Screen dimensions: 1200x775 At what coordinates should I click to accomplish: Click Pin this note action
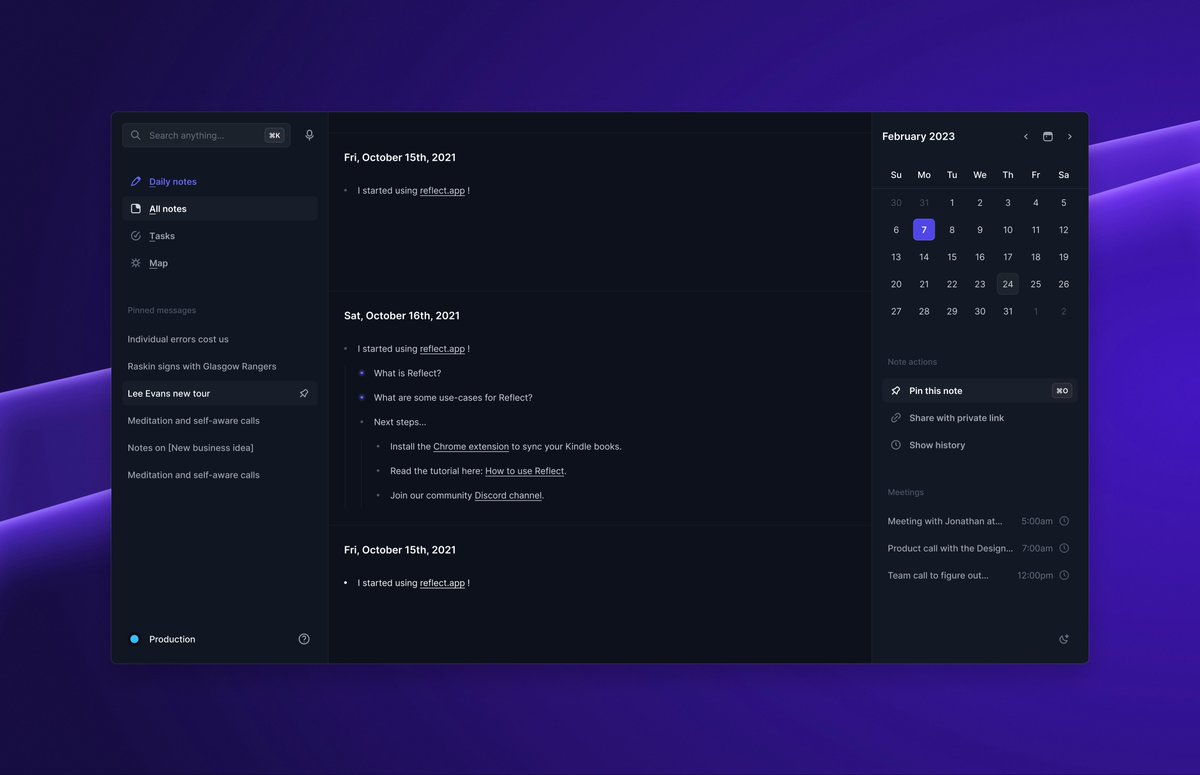click(980, 391)
